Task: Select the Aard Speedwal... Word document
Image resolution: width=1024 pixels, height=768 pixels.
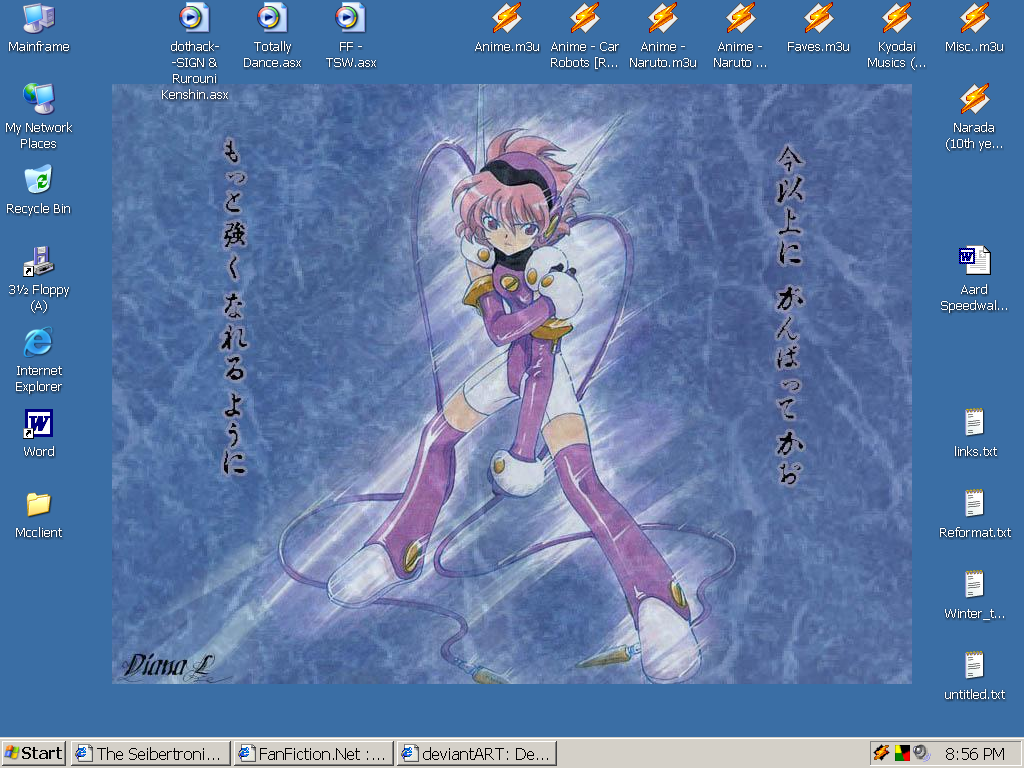Action: [x=974, y=261]
